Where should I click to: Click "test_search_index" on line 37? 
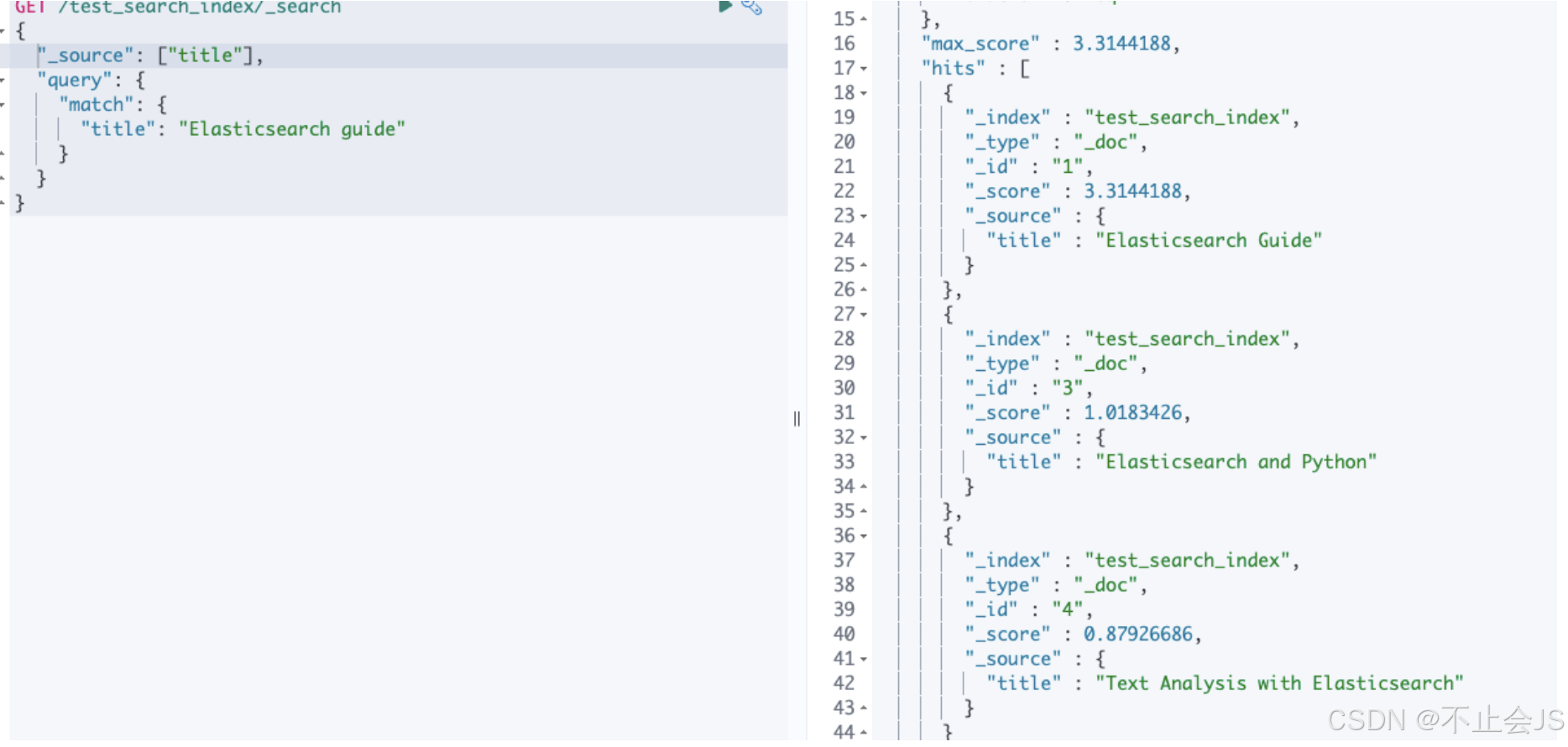[1187, 561]
